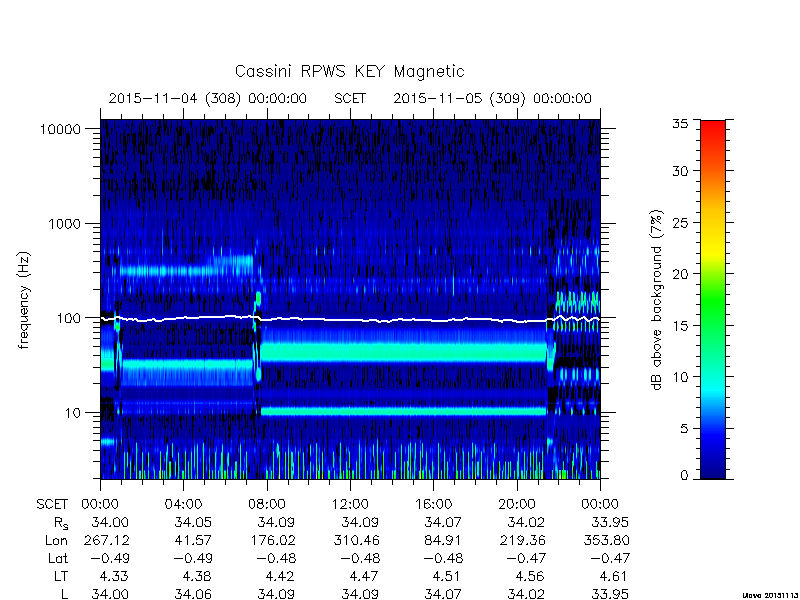The width and height of the screenshot is (800, 600).
Task: Click the '1000' frequency tick label
Action: pyautogui.click(x=65, y=223)
